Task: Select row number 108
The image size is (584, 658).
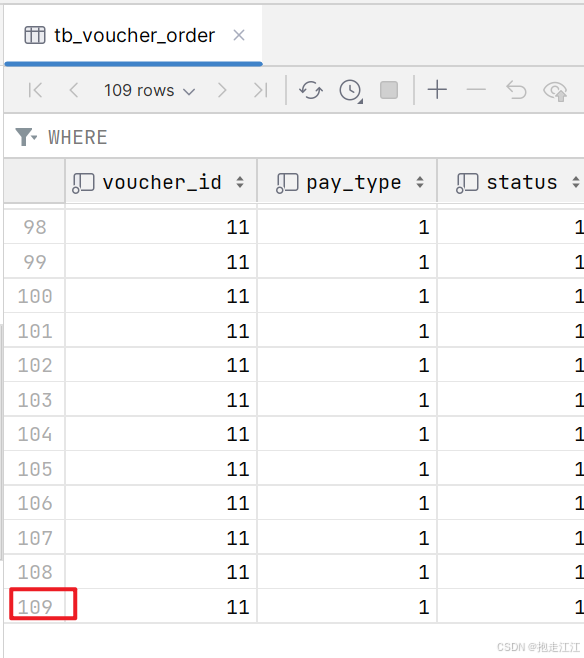Action: pyautogui.click(x=35, y=572)
